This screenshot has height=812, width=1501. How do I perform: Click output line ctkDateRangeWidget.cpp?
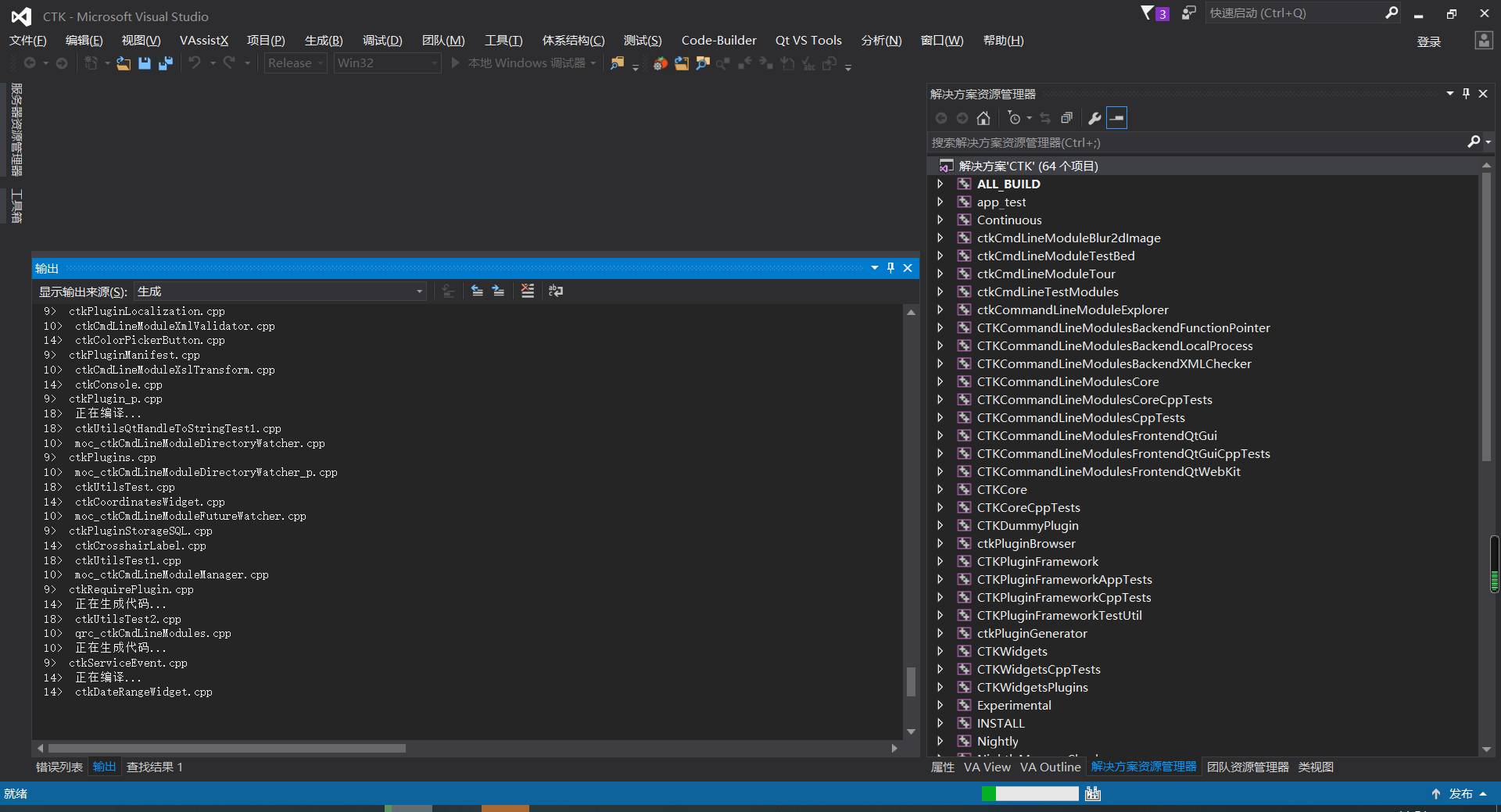coord(144,692)
